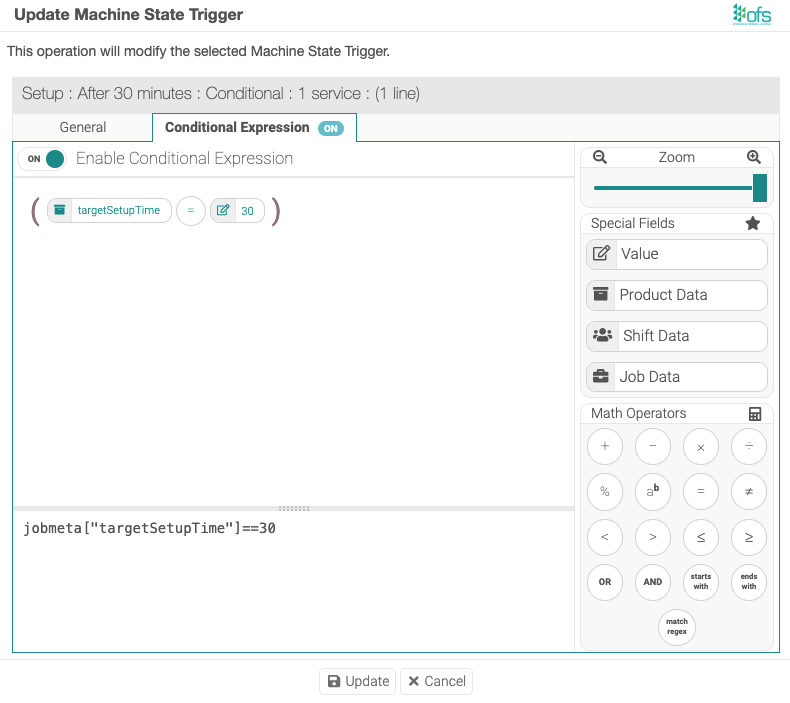Add a Product Data field

click(x=677, y=295)
